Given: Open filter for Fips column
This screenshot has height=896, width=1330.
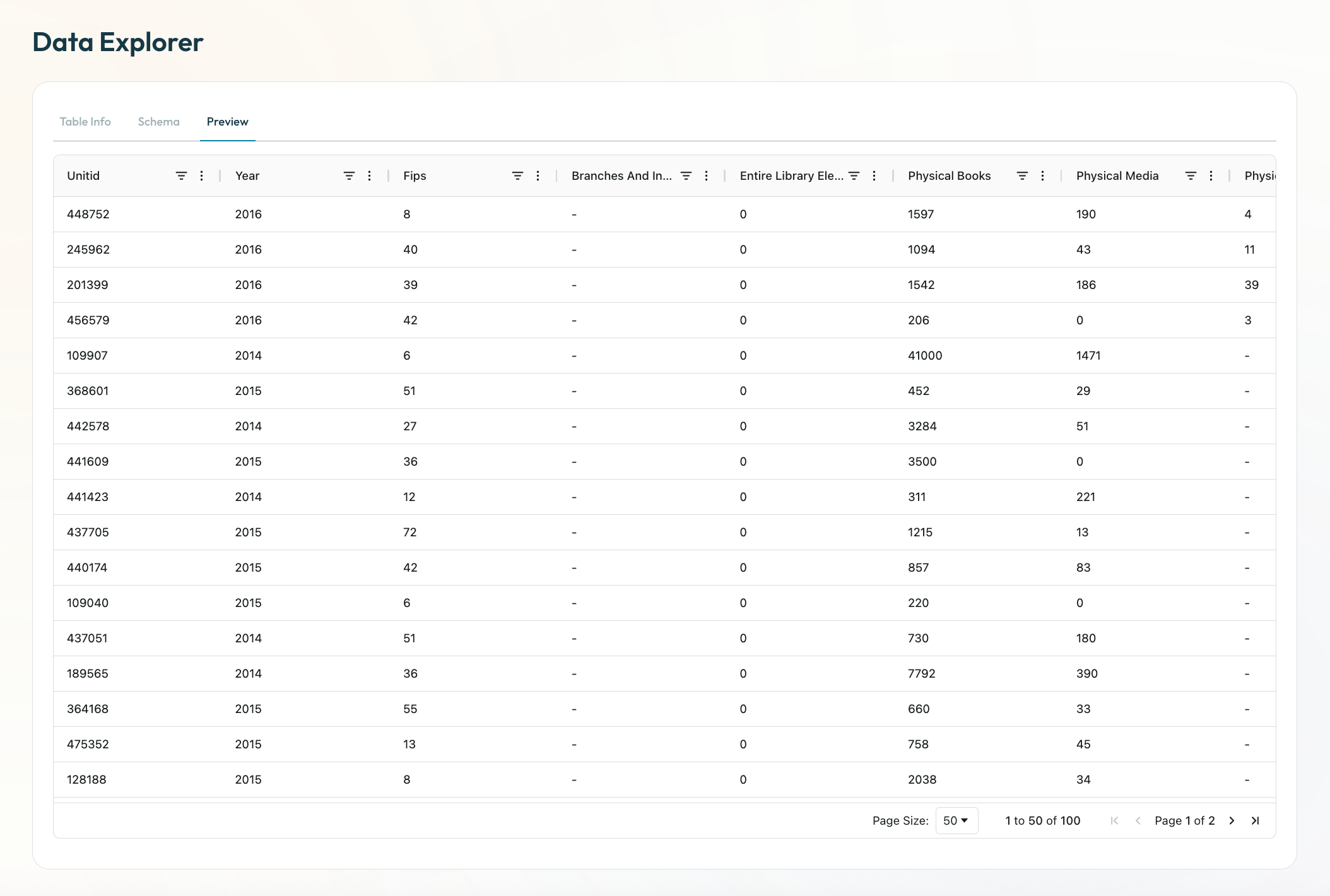Looking at the screenshot, I should pyautogui.click(x=517, y=176).
